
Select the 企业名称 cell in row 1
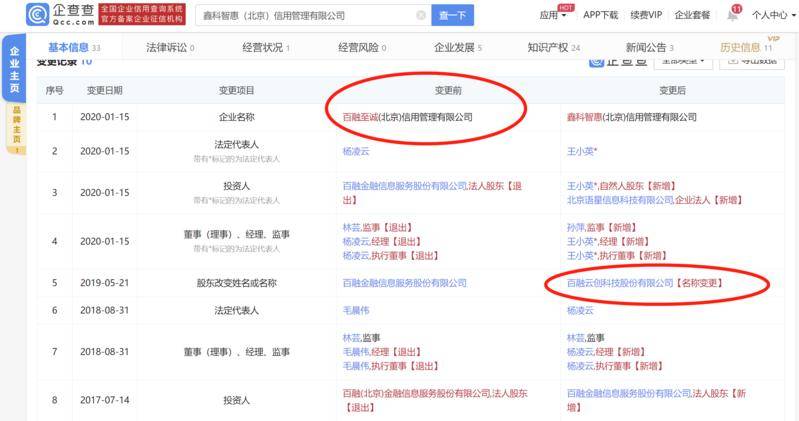coord(236,117)
